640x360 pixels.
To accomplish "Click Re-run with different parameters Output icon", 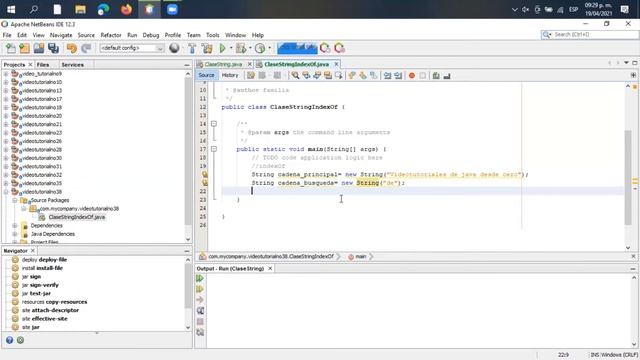I will [x=200, y=289].
